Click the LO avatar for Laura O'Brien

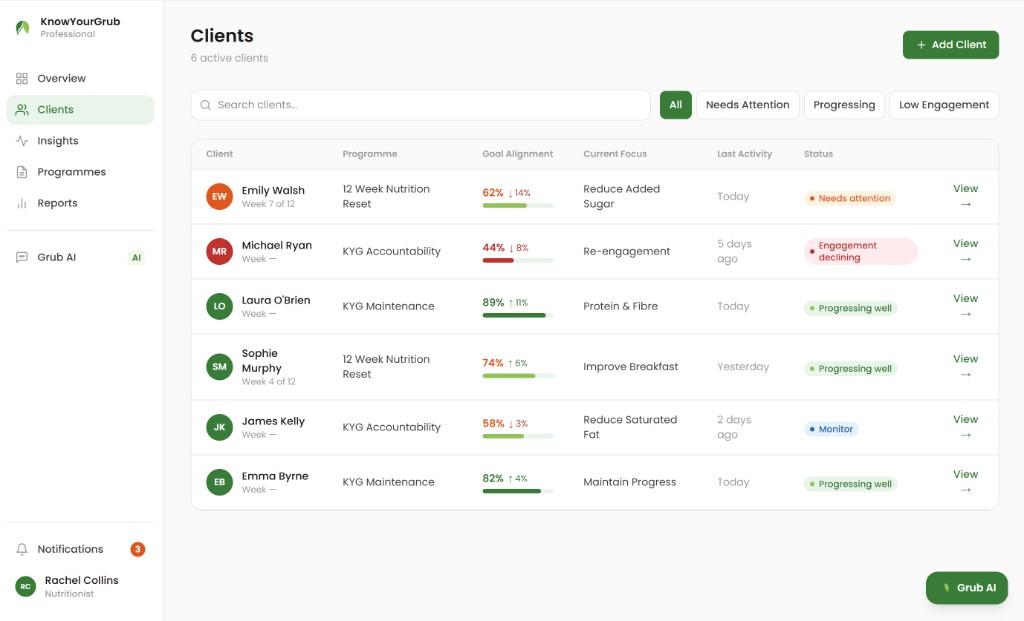219,306
